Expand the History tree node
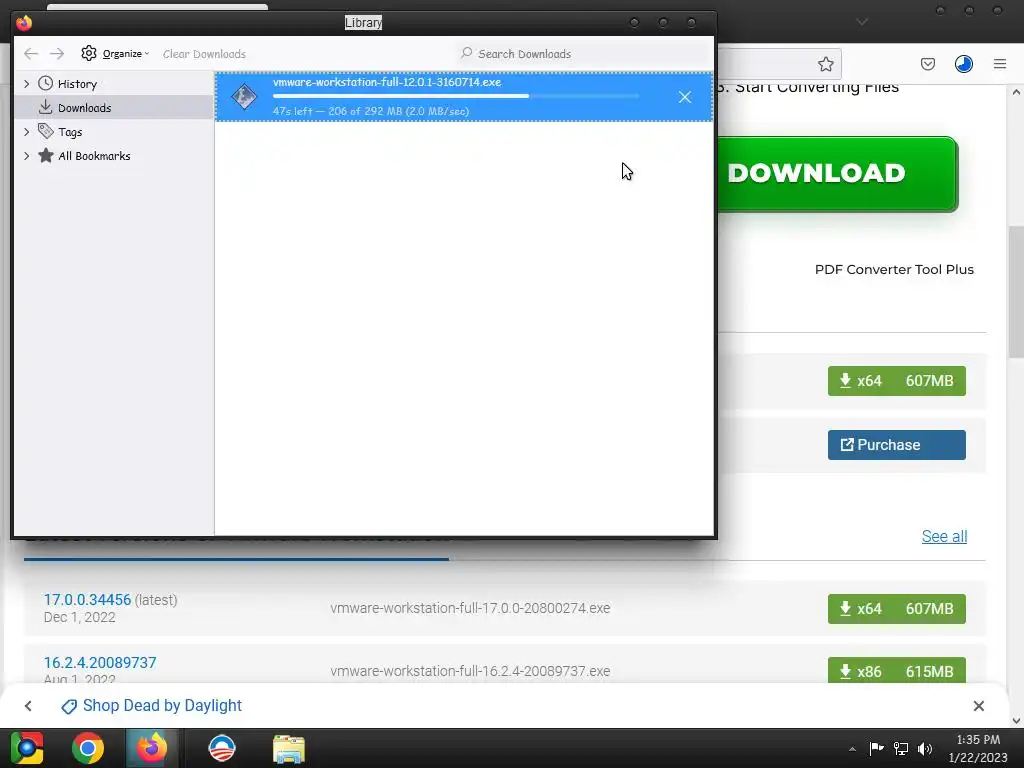 (x=26, y=84)
